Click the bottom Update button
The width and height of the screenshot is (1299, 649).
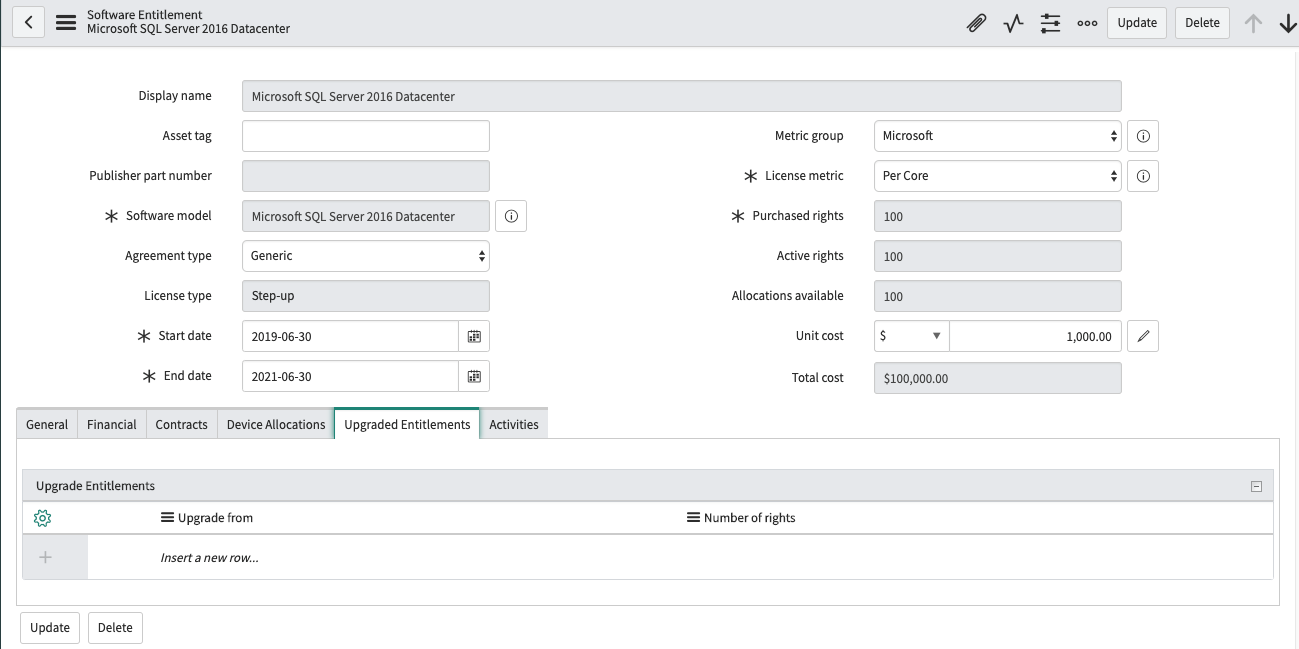50,627
